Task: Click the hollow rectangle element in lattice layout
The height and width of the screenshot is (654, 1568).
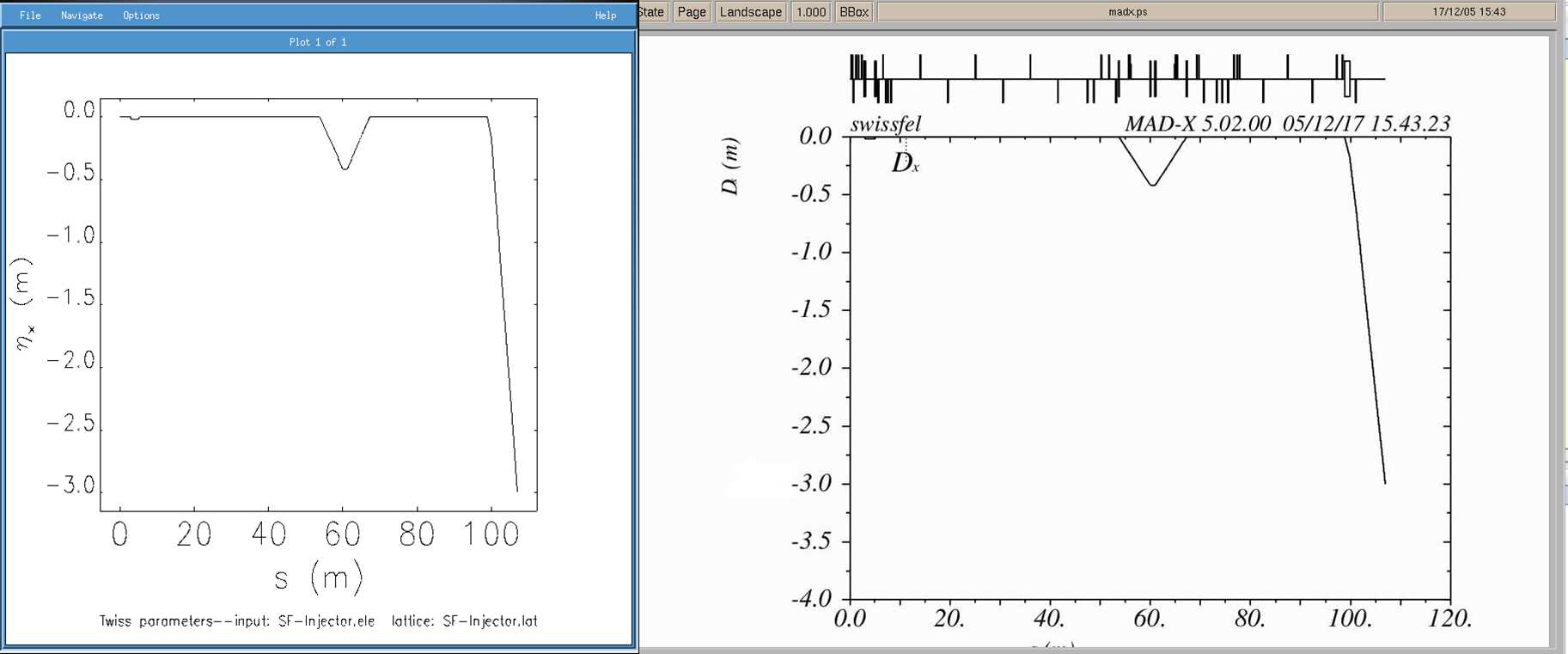Action: click(1347, 78)
